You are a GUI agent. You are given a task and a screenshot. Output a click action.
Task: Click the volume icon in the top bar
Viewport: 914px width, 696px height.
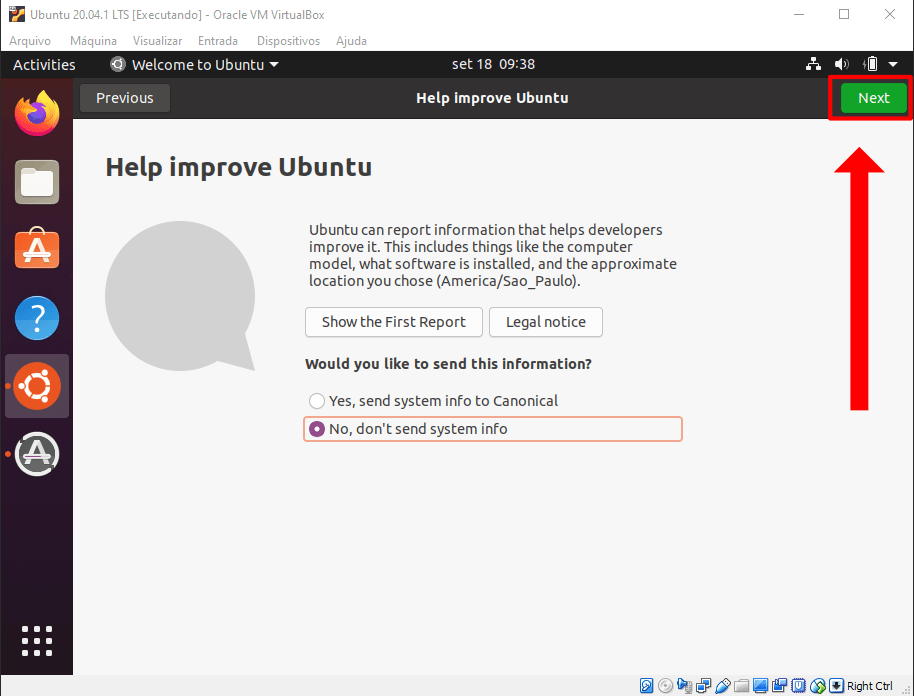pyautogui.click(x=841, y=64)
